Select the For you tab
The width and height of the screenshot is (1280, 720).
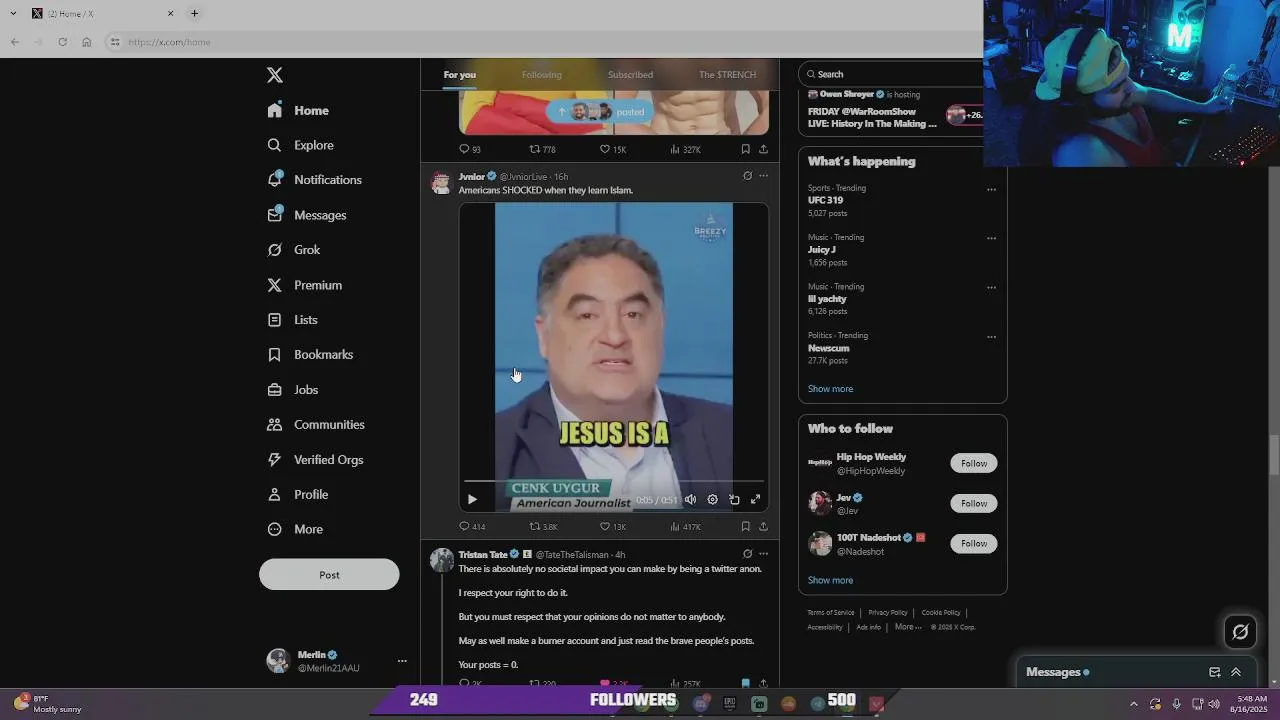[460, 75]
